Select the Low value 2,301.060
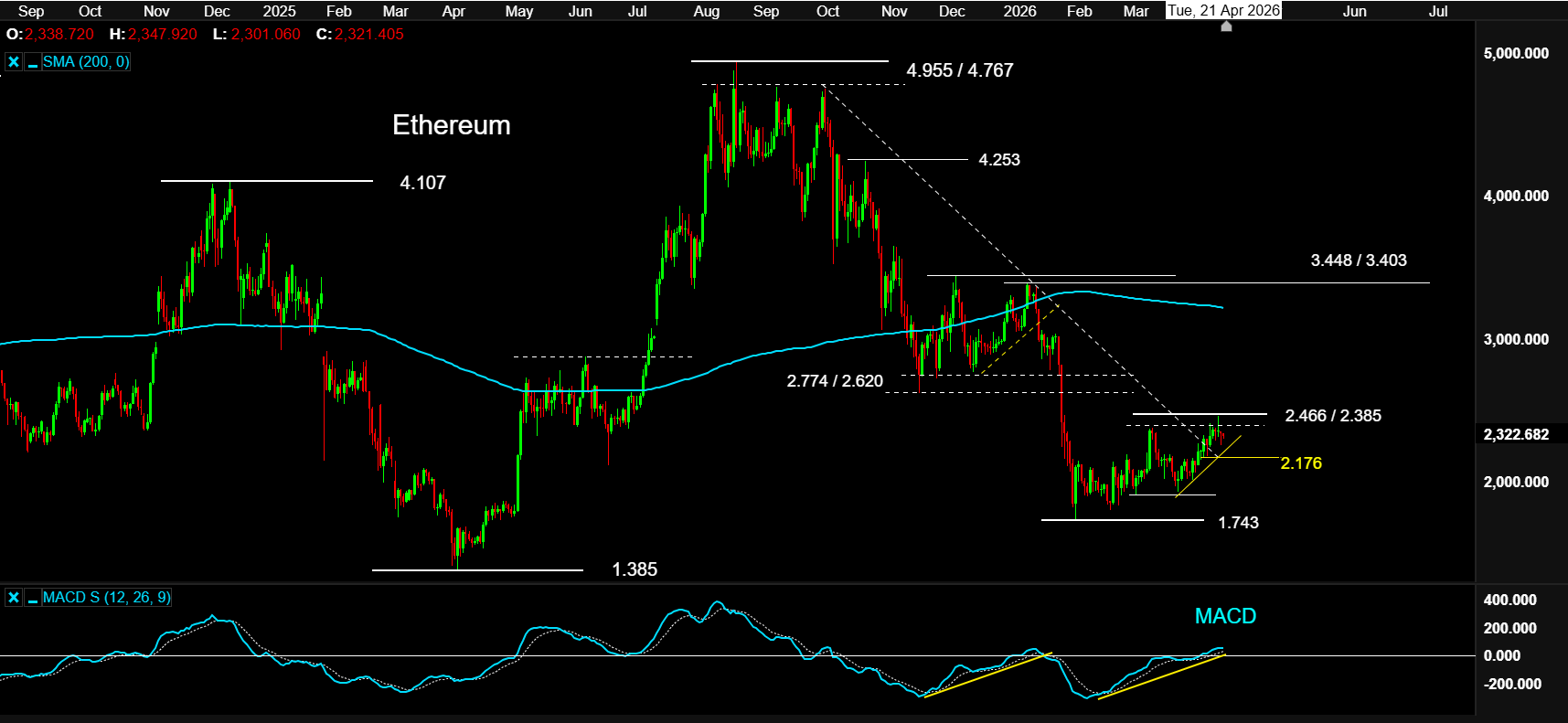 (x=266, y=35)
